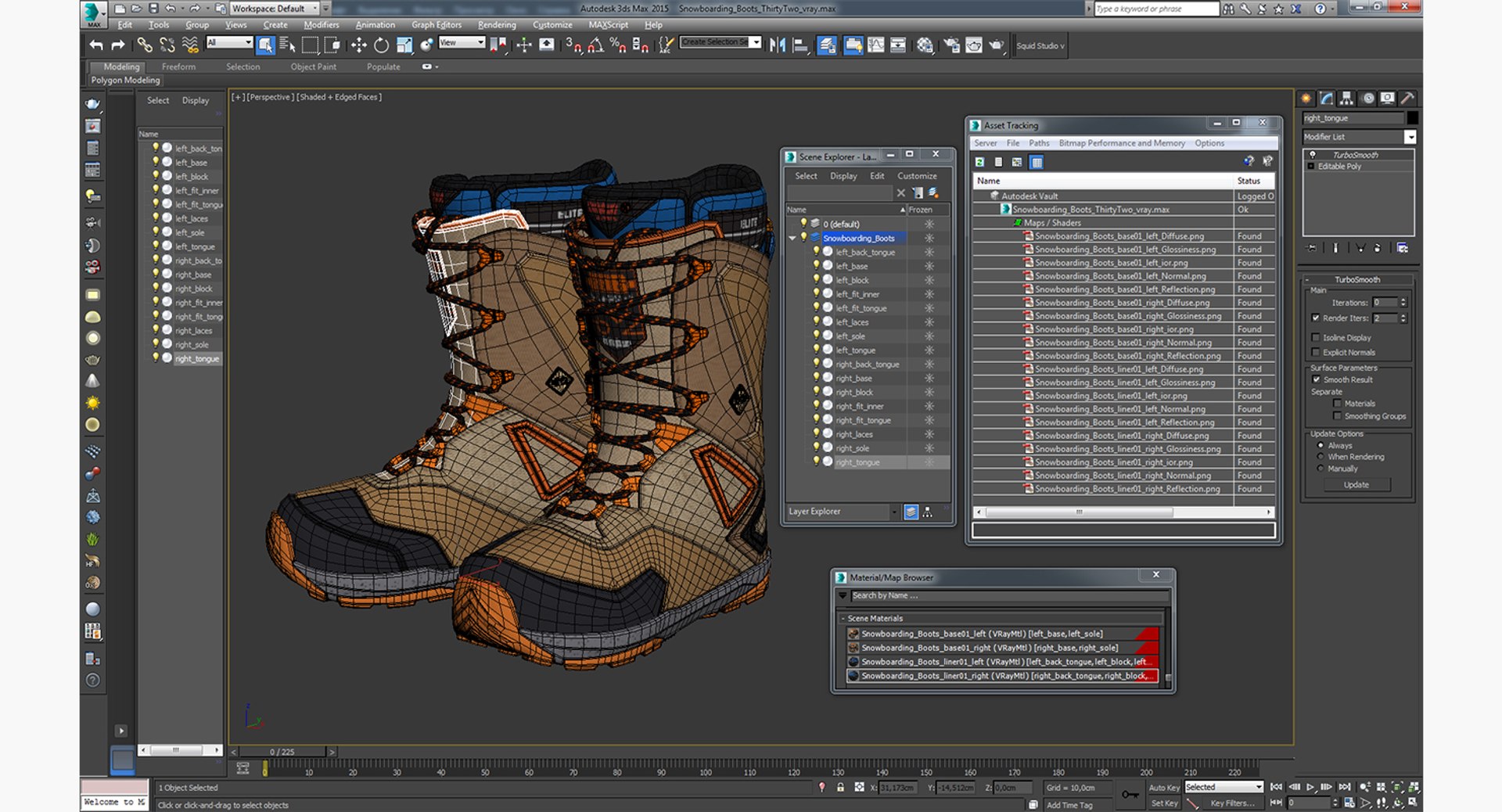This screenshot has width=1502, height=812.
Task: Collapse the TurboSmooth rollout header
Action: [1357, 279]
